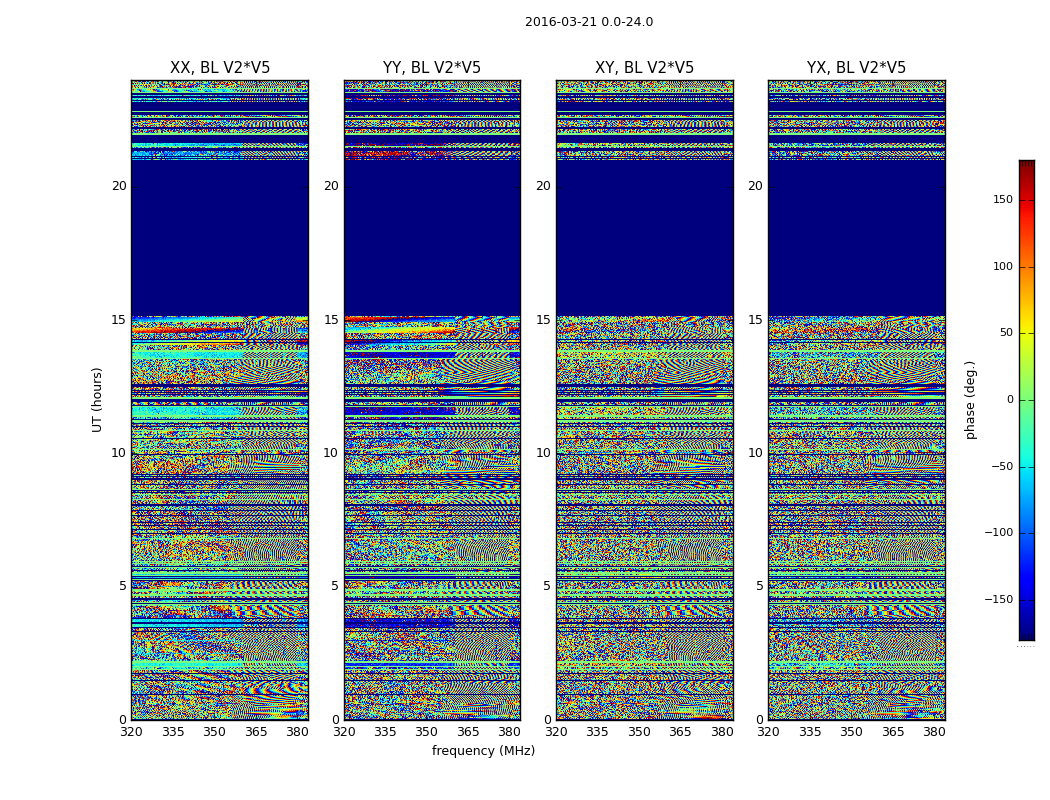The height and width of the screenshot is (800, 1050).
Task: Click the '20' hour tick of the YY plot
Action: pyautogui.click(x=331, y=186)
